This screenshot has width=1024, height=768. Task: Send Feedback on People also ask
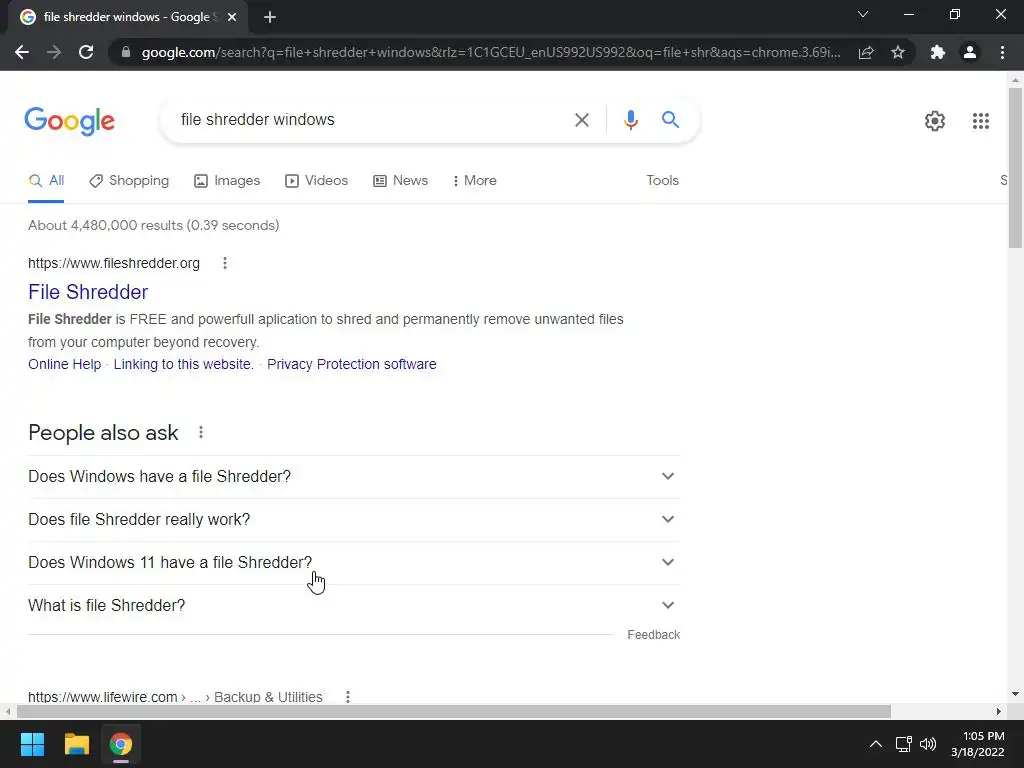653,635
